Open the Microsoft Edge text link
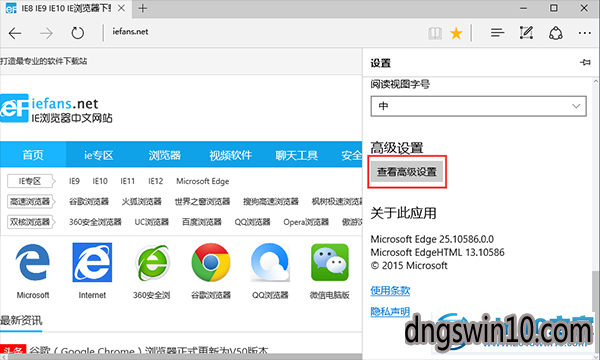This screenshot has height=360, width=600. click(202, 181)
